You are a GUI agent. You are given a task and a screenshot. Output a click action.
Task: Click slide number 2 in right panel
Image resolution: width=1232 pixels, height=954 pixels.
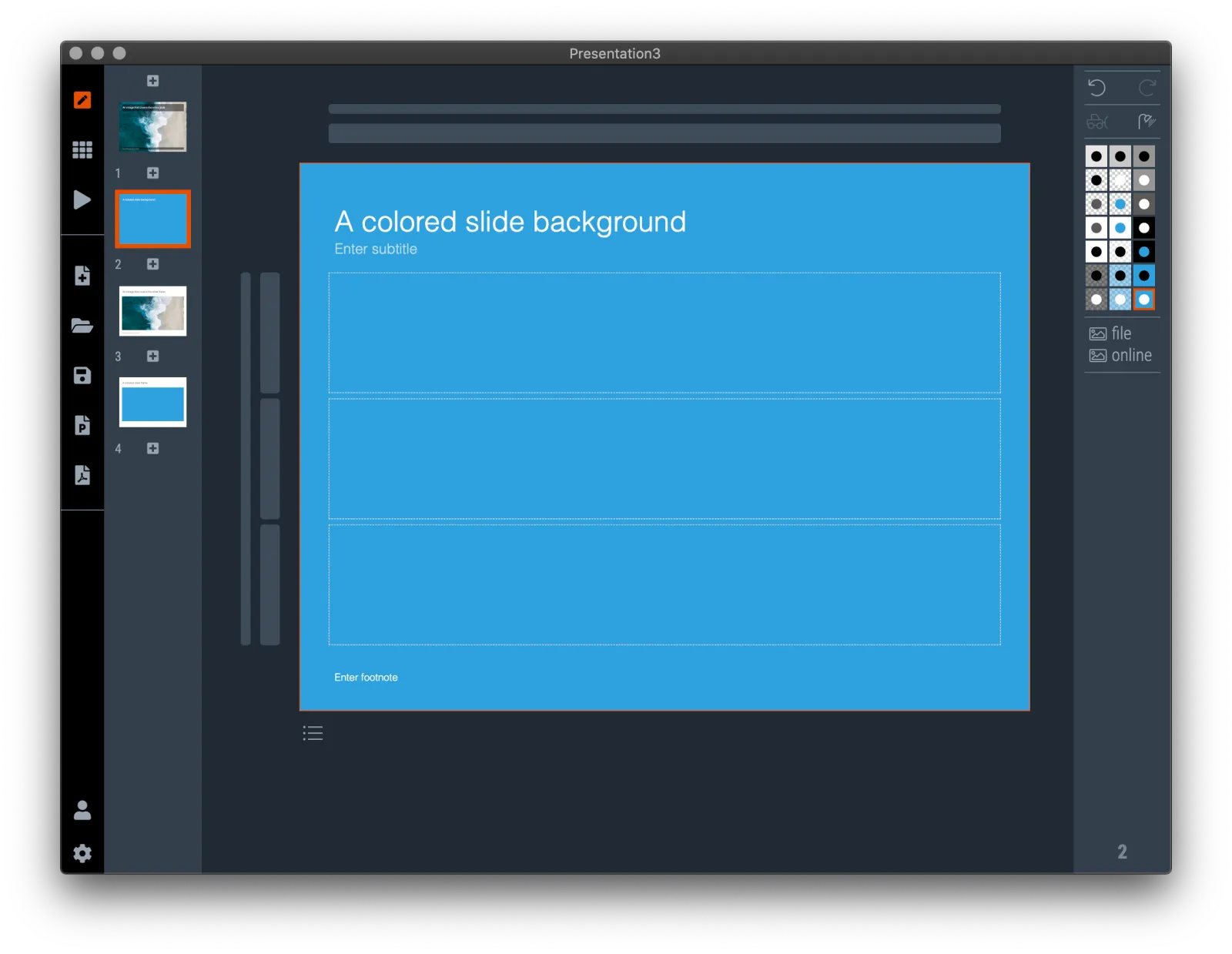(x=1122, y=852)
